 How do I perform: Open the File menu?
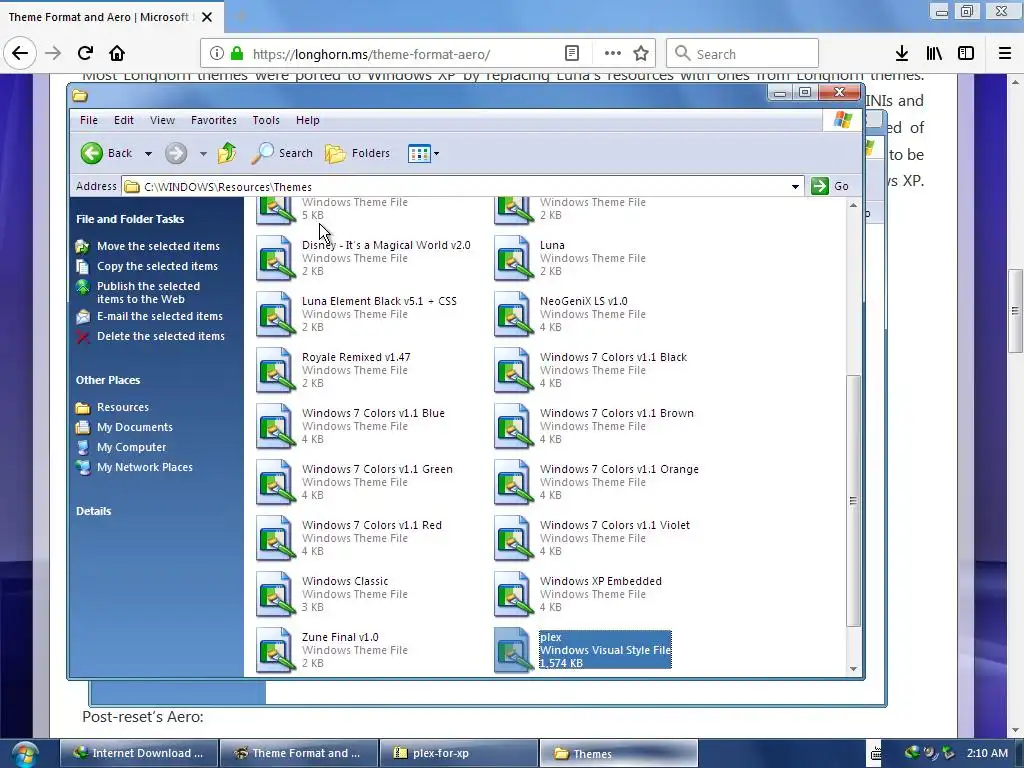pyautogui.click(x=89, y=120)
